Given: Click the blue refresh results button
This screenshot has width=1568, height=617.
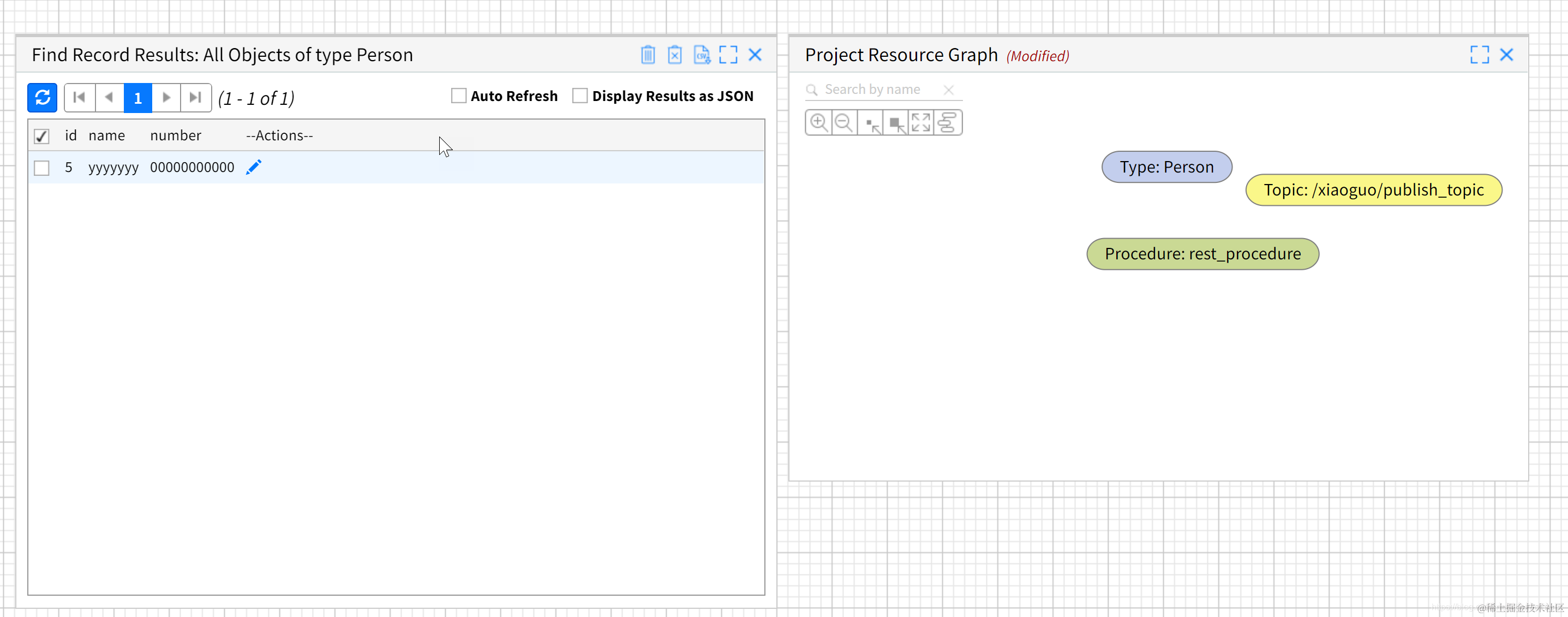Looking at the screenshot, I should (x=42, y=97).
